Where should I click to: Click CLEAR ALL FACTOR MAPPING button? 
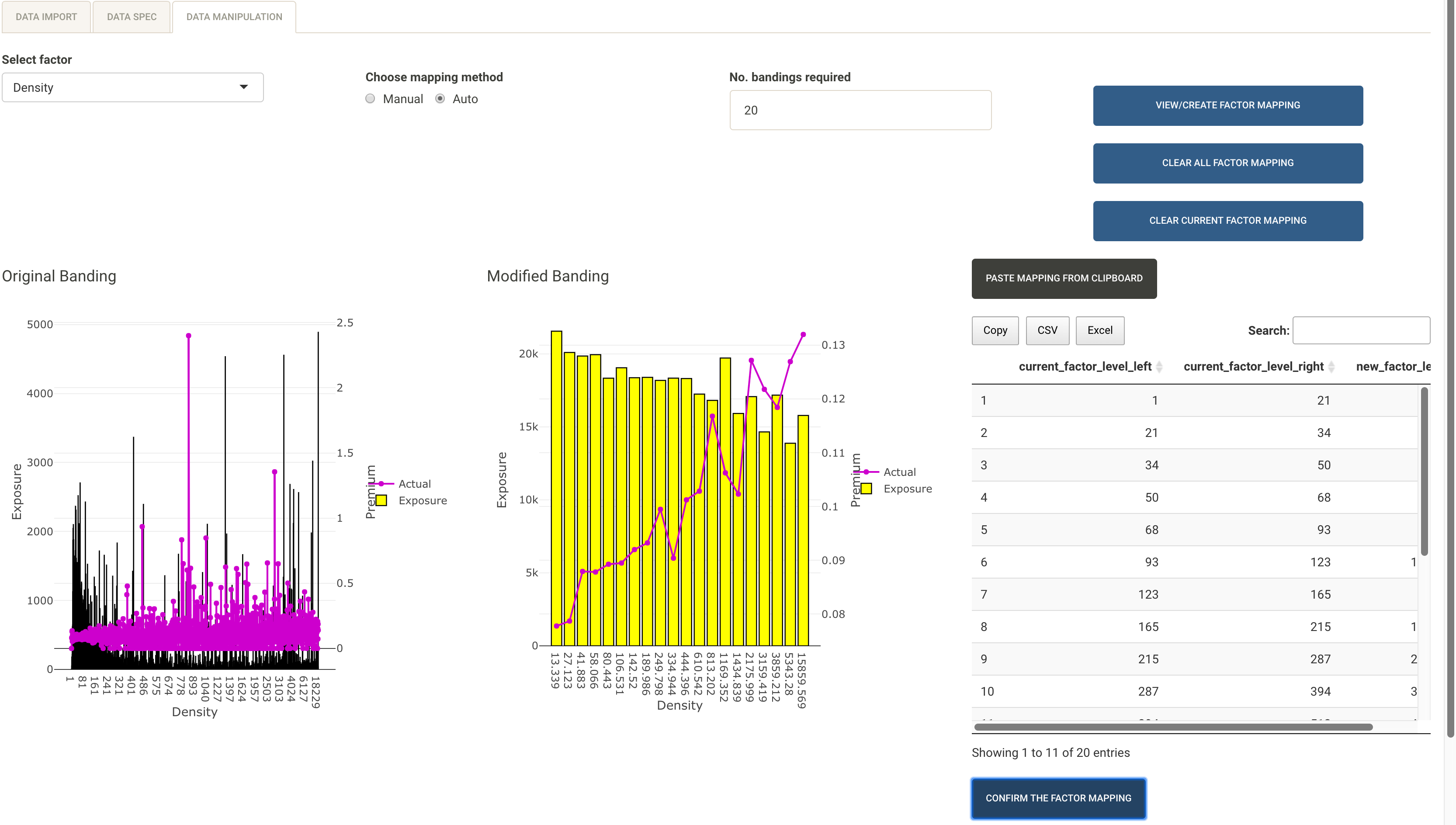point(1228,163)
